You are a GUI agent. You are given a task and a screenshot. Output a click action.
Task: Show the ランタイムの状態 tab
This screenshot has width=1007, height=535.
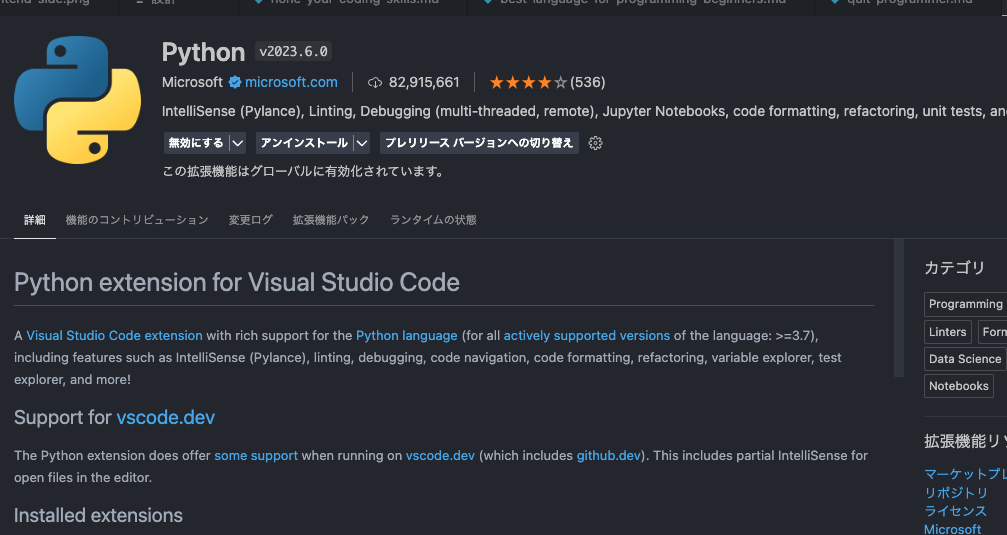433,220
